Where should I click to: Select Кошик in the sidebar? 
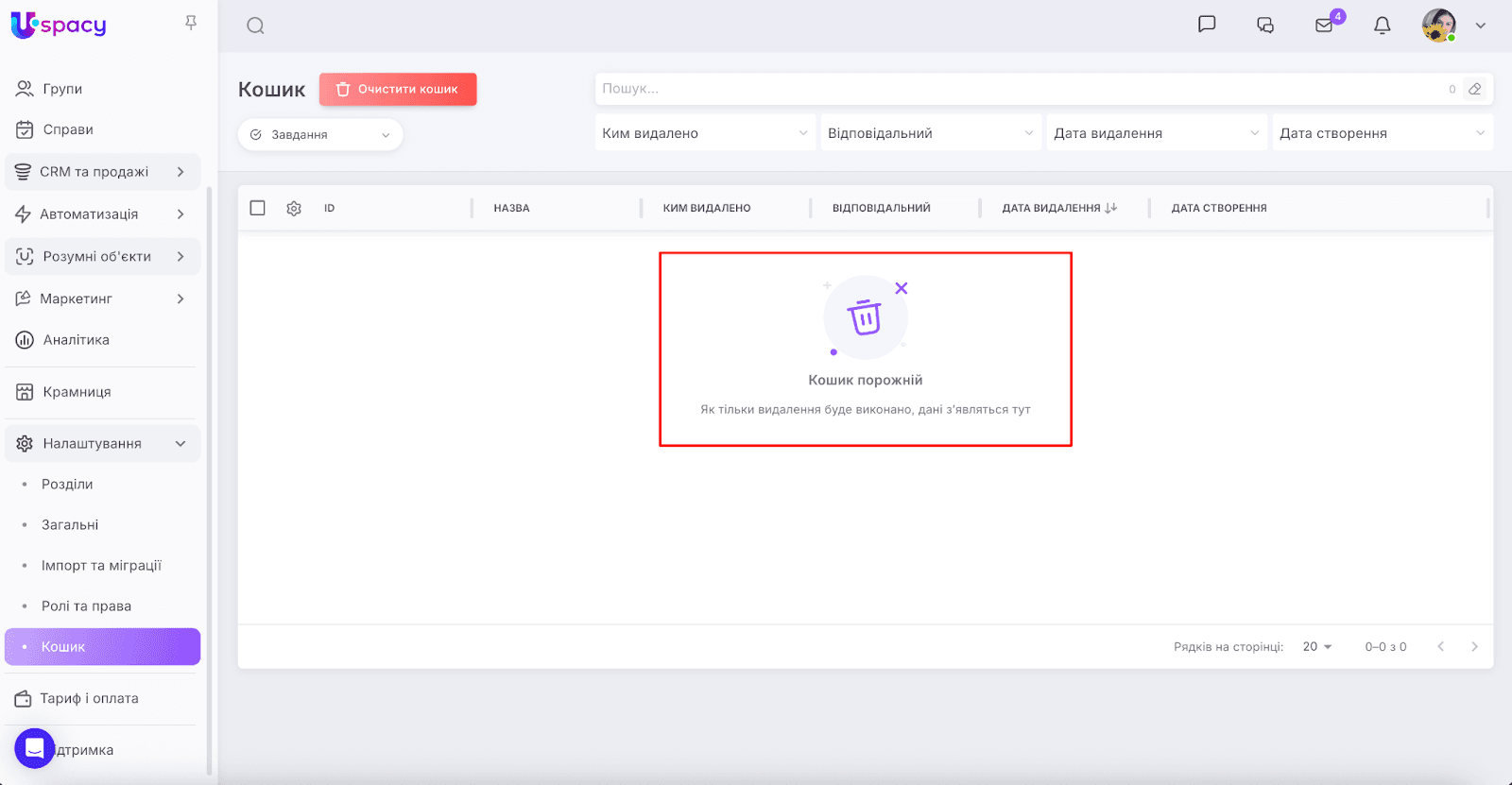(102, 647)
